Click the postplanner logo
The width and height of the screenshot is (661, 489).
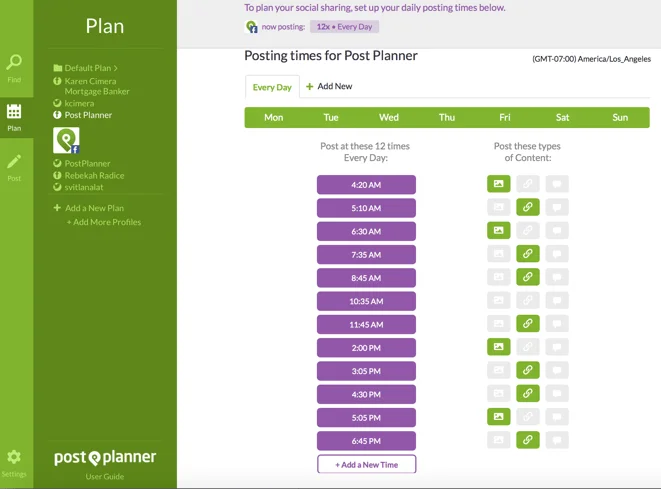(105, 457)
